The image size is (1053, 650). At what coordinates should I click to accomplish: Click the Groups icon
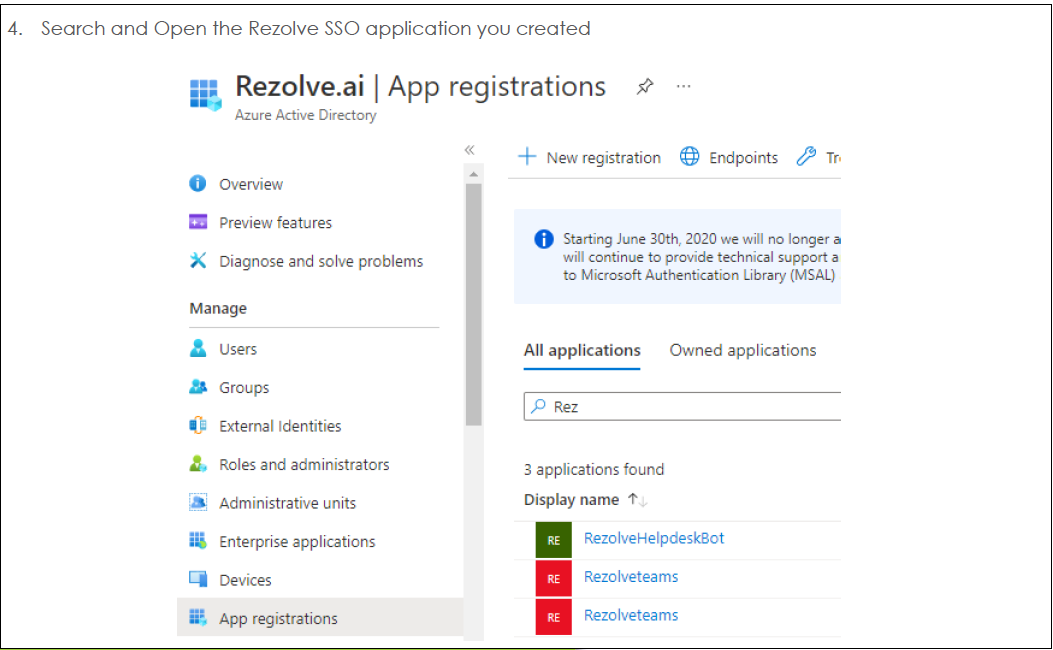pos(197,386)
